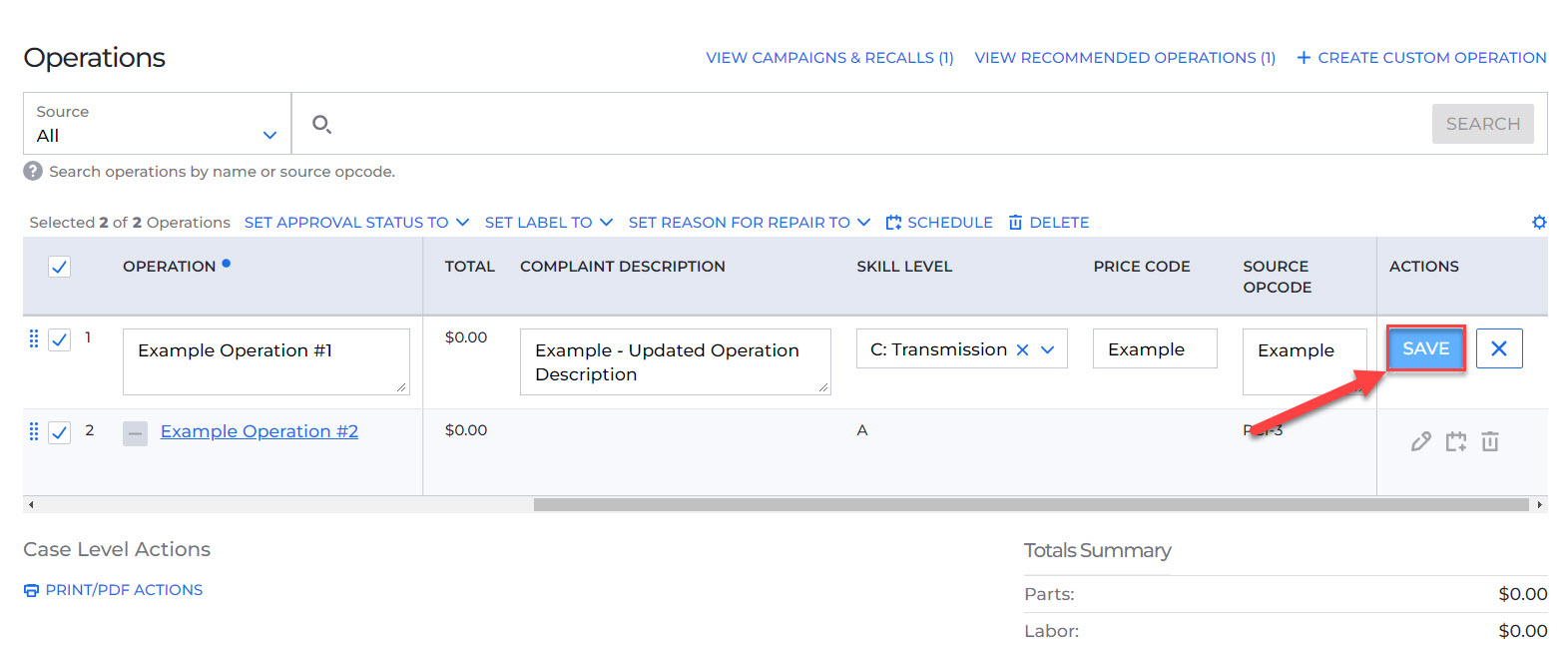
Task: Click the help question mark icon
Action: (x=33, y=172)
